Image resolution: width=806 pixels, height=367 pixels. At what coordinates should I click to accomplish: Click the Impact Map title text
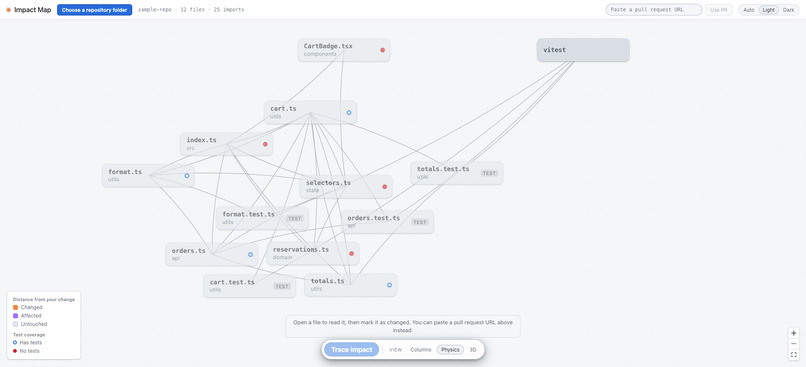tap(32, 10)
